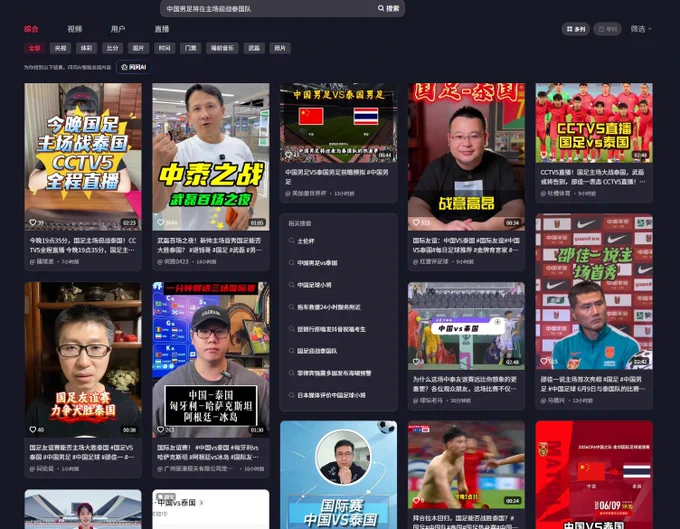The image size is (680, 529).
Task: Focus the search input field
Action: pyautogui.click(x=267, y=8)
